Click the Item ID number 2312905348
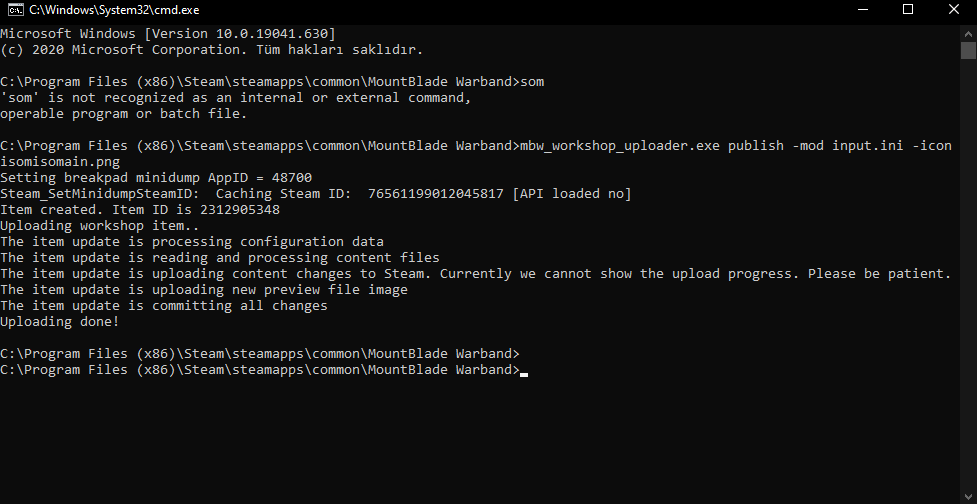Viewport: 977px width, 504px height. point(240,210)
